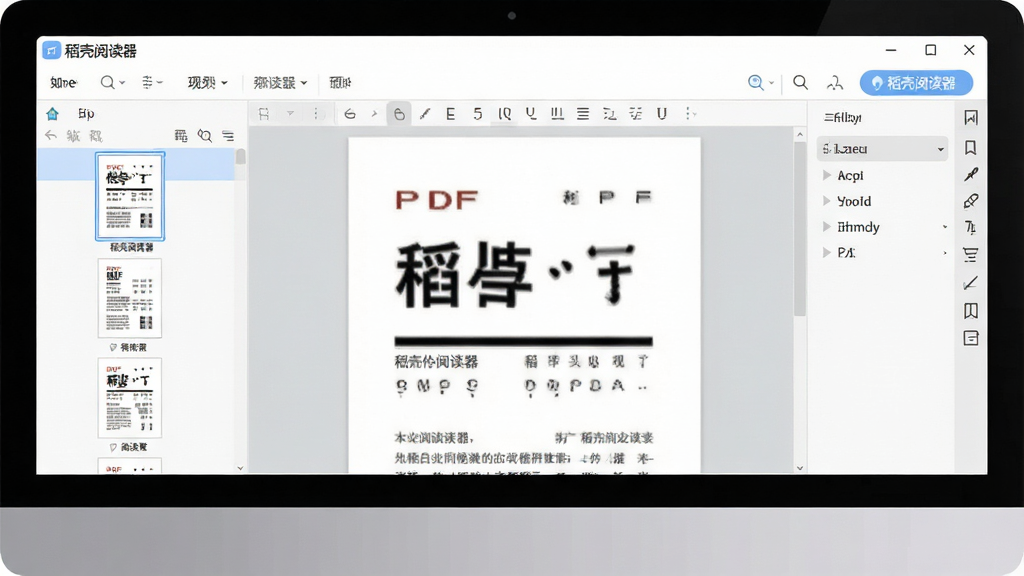
Task: Click the blue app logo in title bar
Action: (52, 50)
